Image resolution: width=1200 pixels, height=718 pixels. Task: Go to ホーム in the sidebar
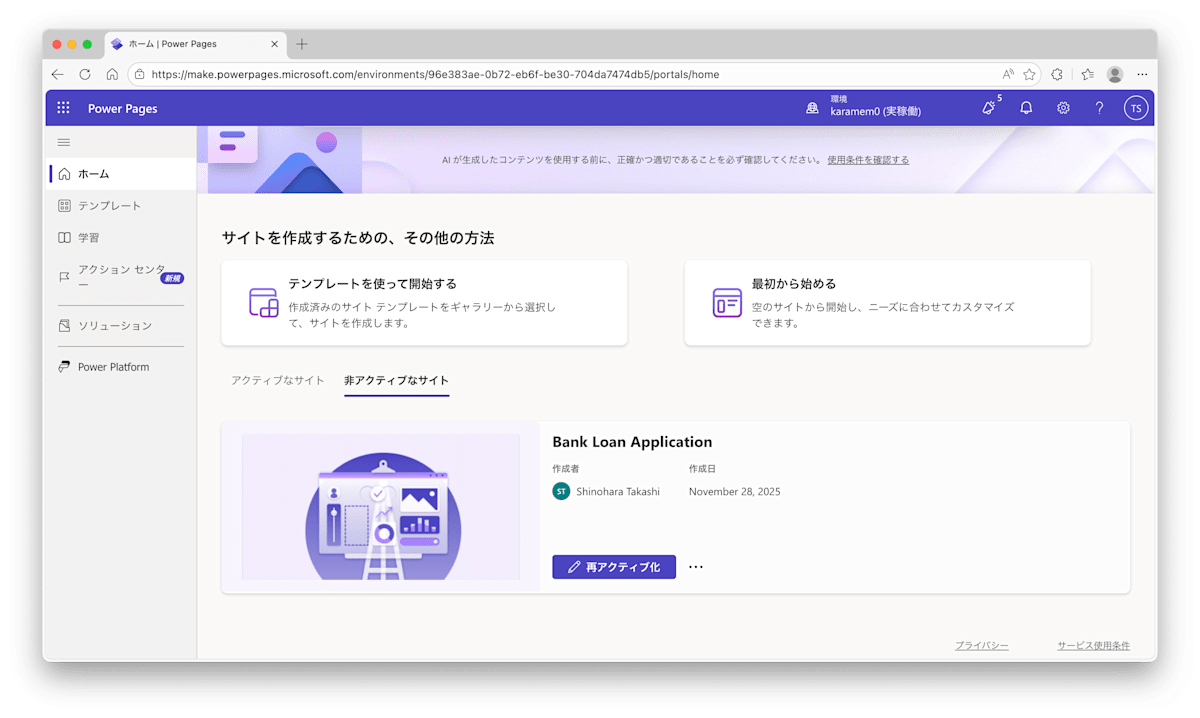click(121, 174)
